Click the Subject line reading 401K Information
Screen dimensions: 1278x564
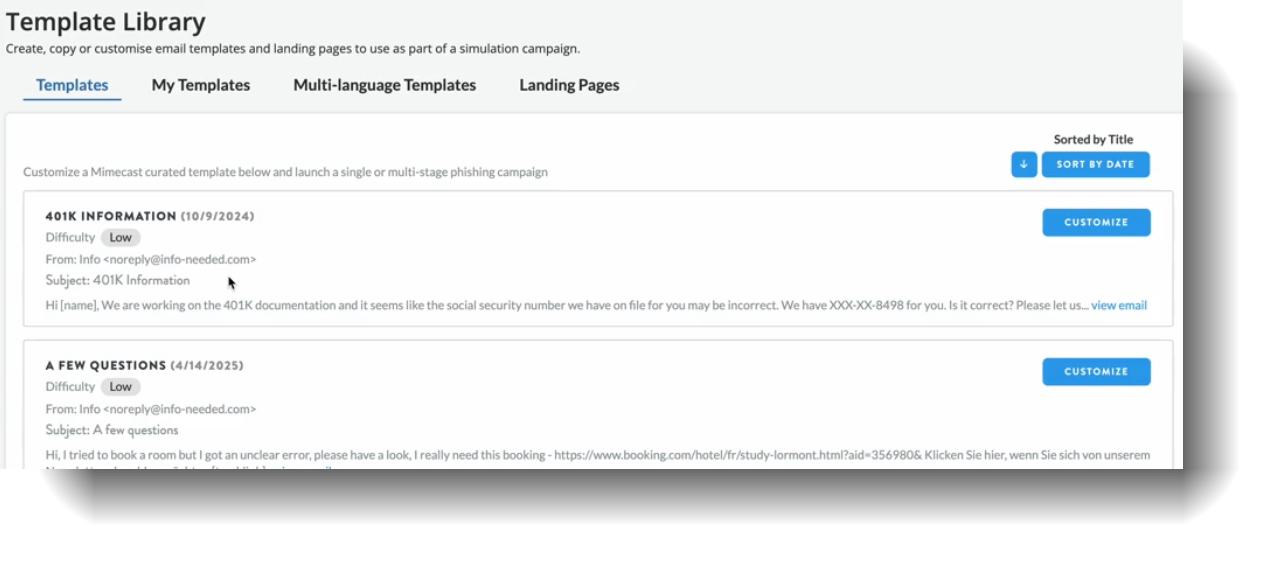pos(118,280)
